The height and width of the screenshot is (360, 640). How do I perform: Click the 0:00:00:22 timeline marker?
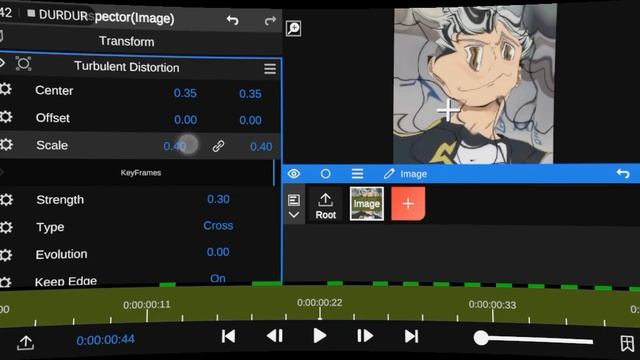click(320, 303)
